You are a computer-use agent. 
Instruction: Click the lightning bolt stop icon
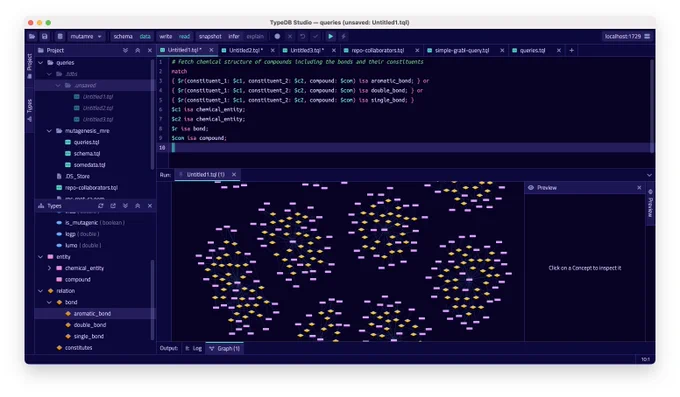pyautogui.click(x=343, y=36)
